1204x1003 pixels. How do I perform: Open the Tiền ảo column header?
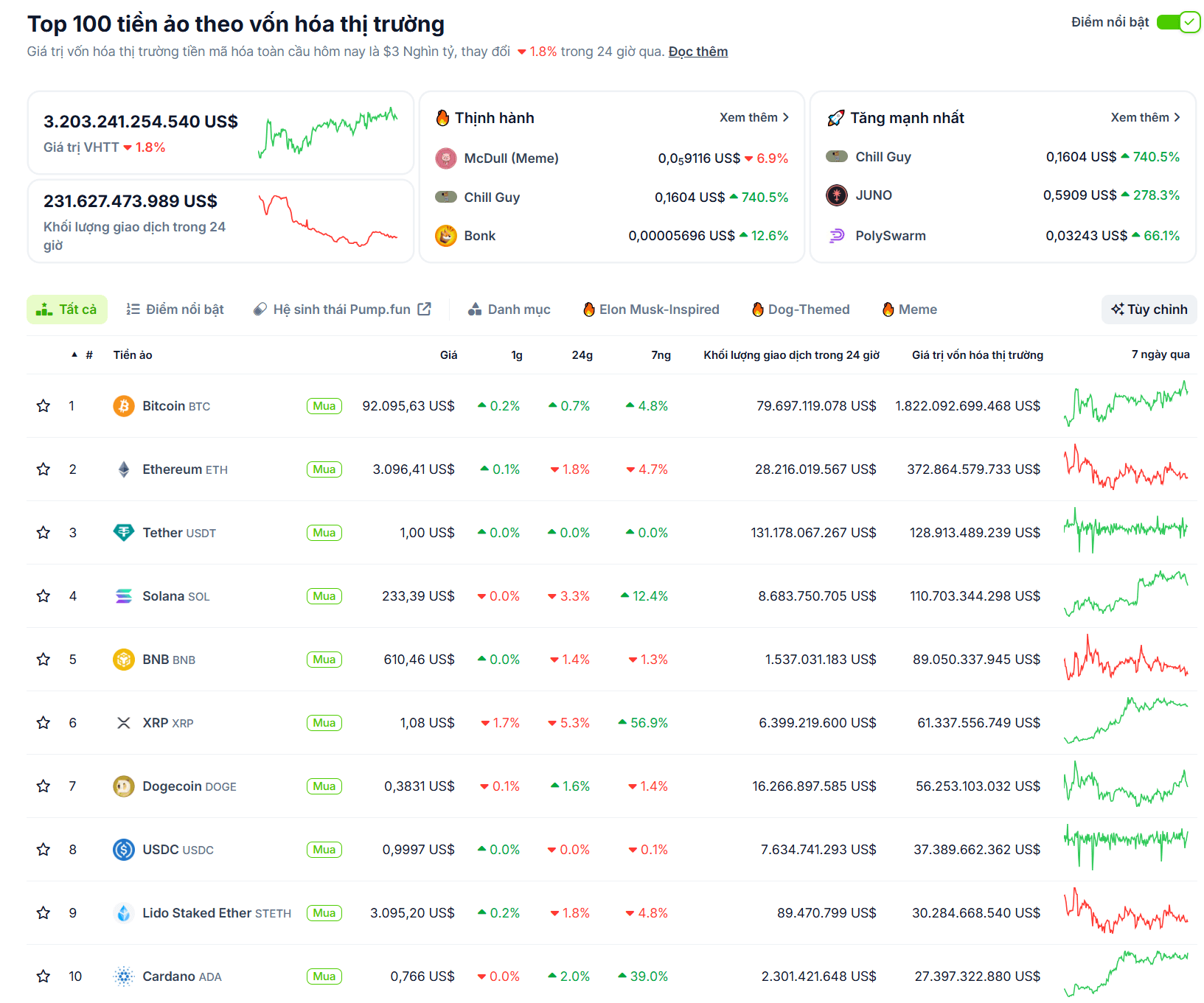[x=133, y=354]
